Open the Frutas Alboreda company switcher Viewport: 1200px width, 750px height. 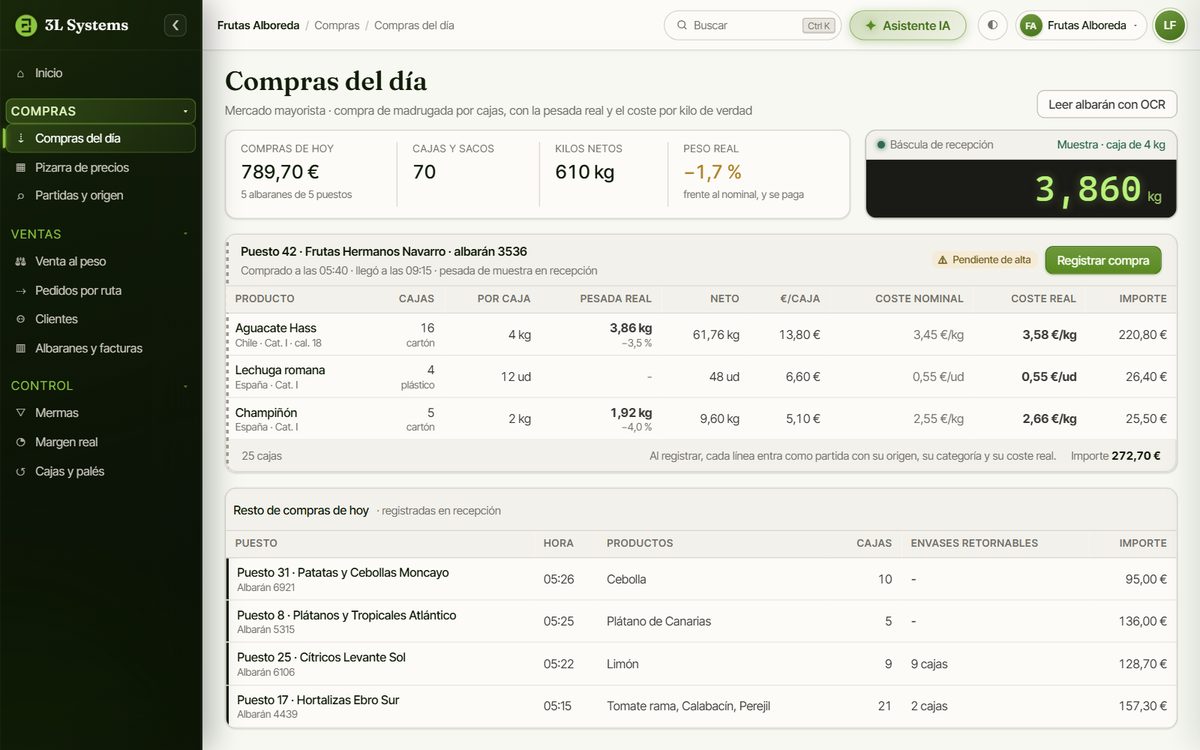point(1081,26)
